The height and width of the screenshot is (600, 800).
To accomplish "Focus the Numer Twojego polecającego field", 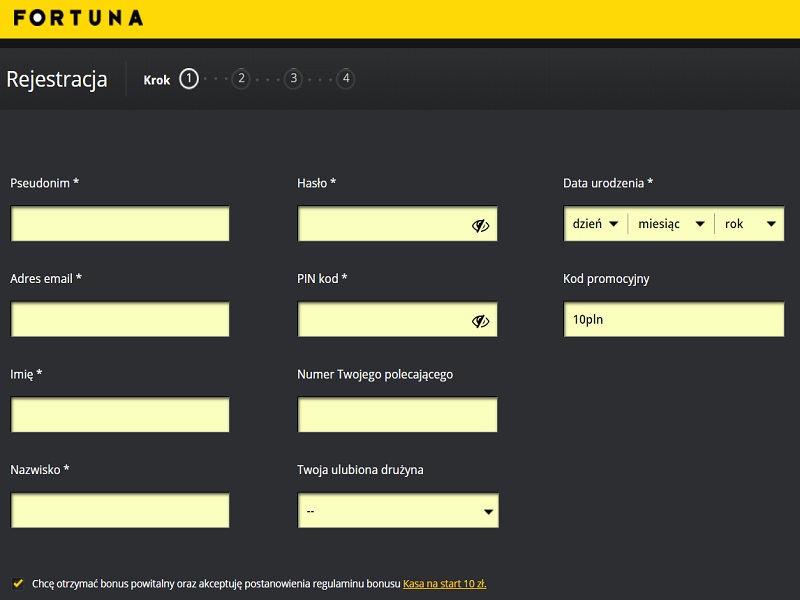I will pyautogui.click(x=397, y=415).
